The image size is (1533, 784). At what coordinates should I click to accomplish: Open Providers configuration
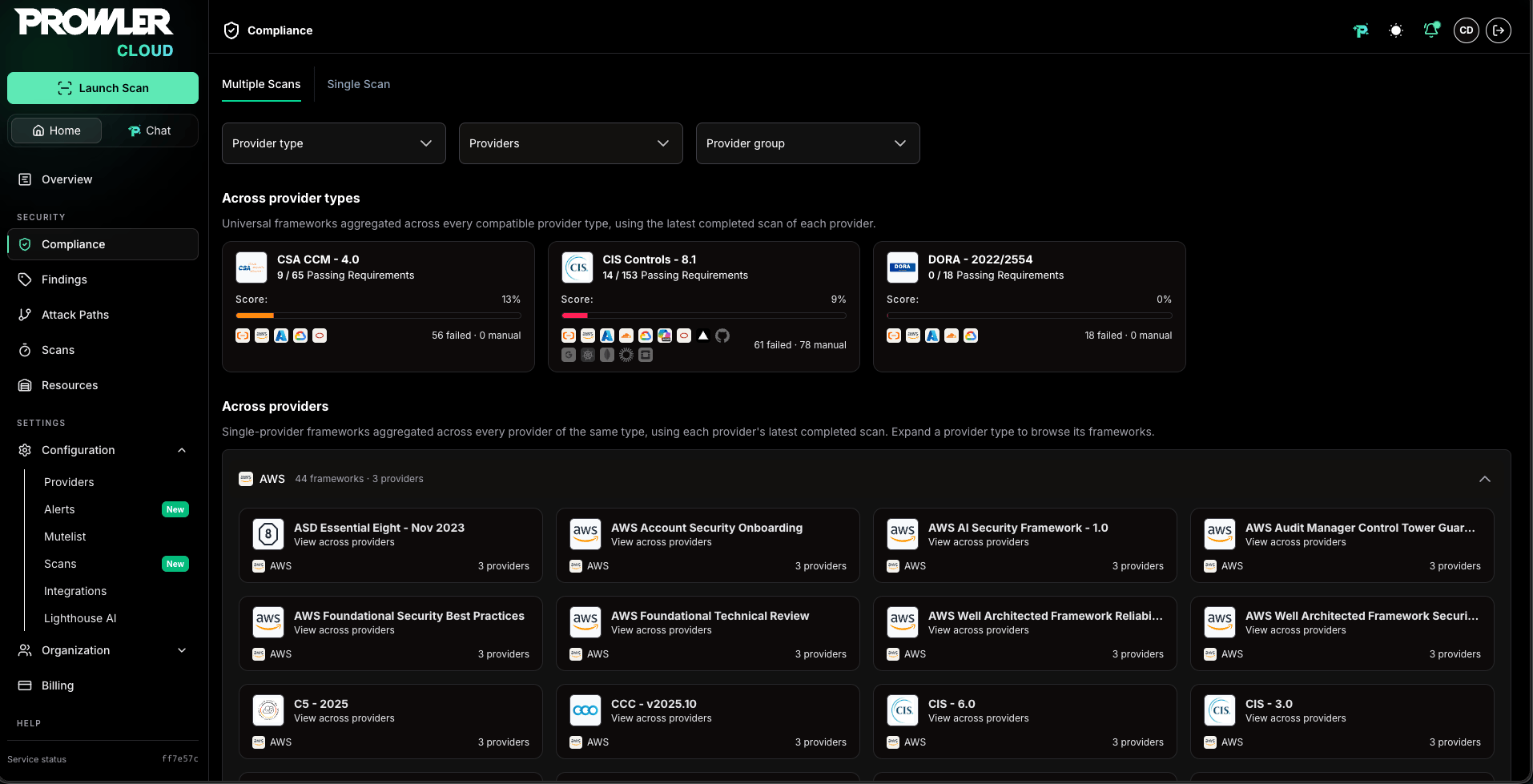click(x=69, y=482)
